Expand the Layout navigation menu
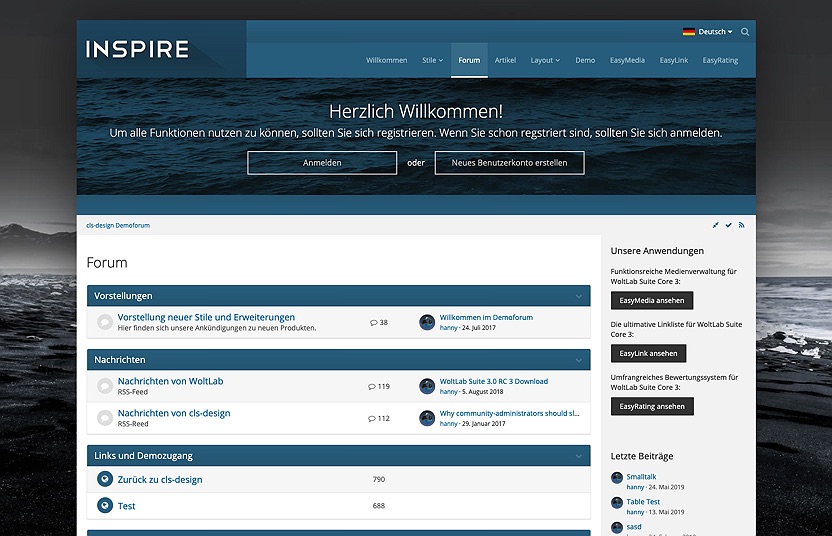 [545, 60]
